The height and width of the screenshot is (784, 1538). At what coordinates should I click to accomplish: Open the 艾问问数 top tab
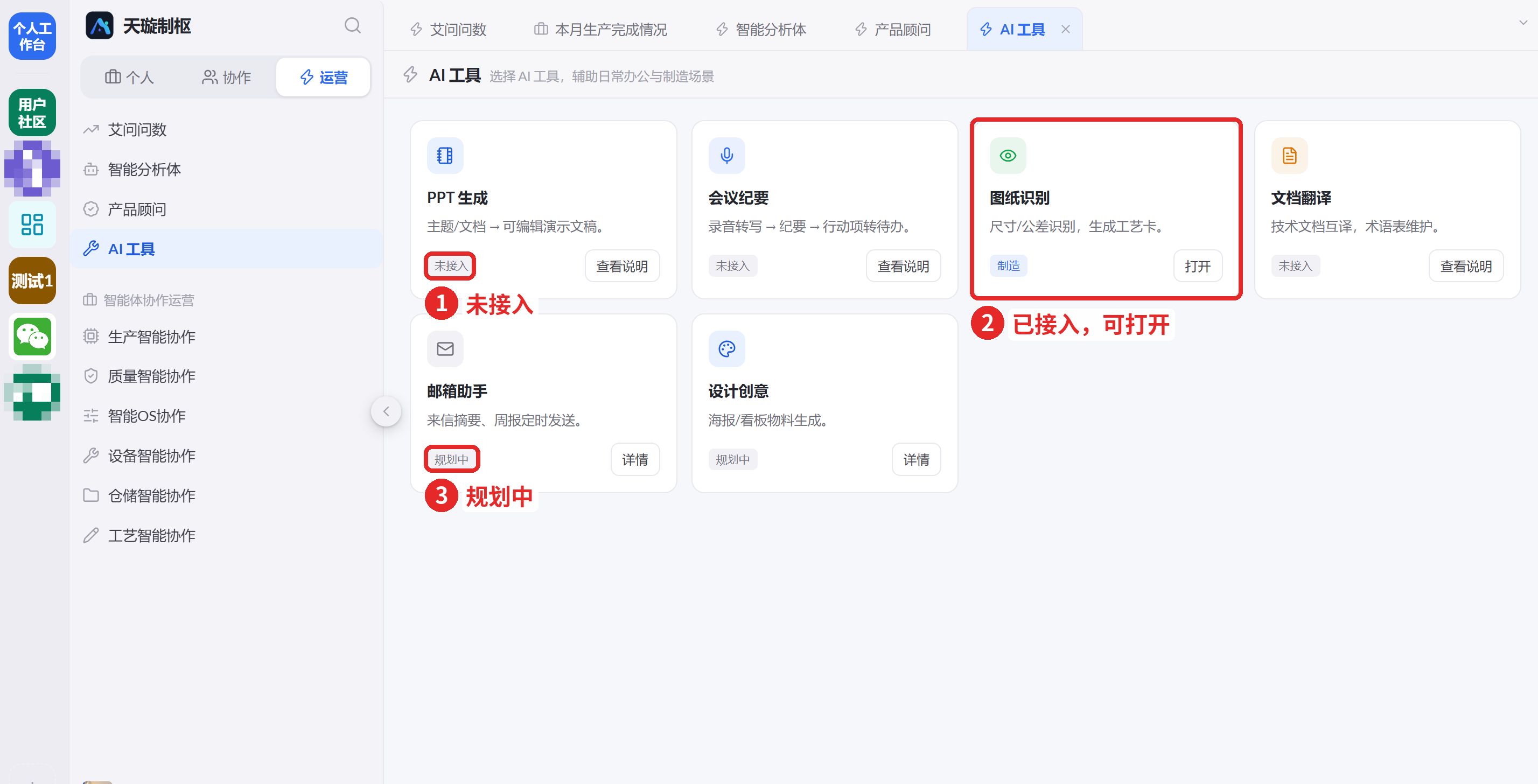(x=449, y=29)
